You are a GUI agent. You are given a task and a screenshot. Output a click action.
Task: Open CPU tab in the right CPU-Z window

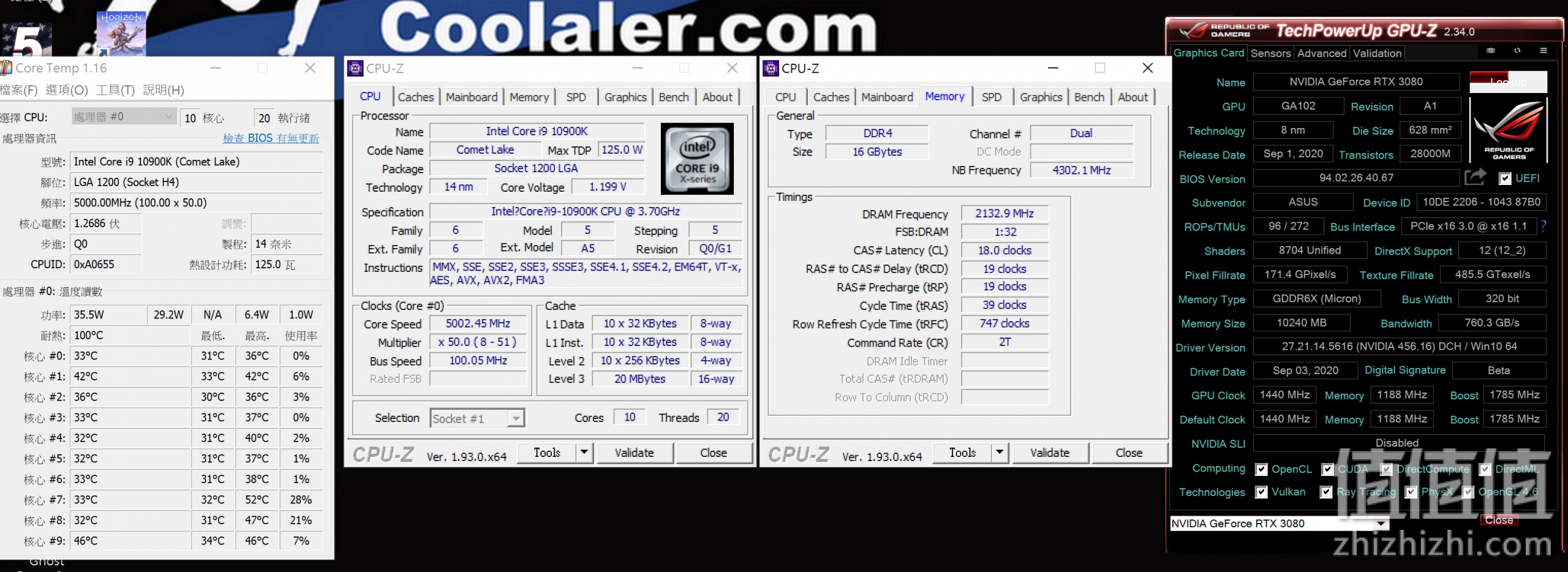click(x=785, y=97)
